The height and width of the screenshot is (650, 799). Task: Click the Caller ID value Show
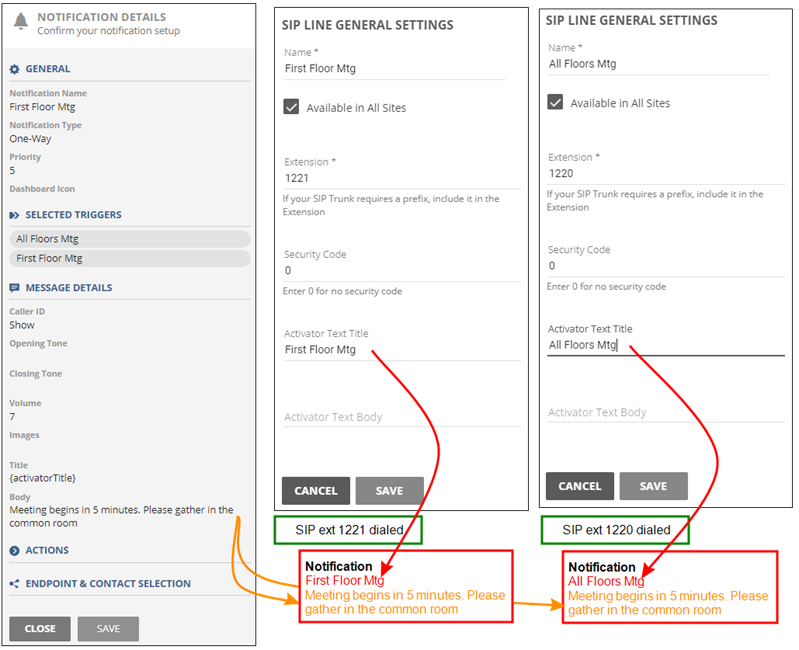pos(22,325)
